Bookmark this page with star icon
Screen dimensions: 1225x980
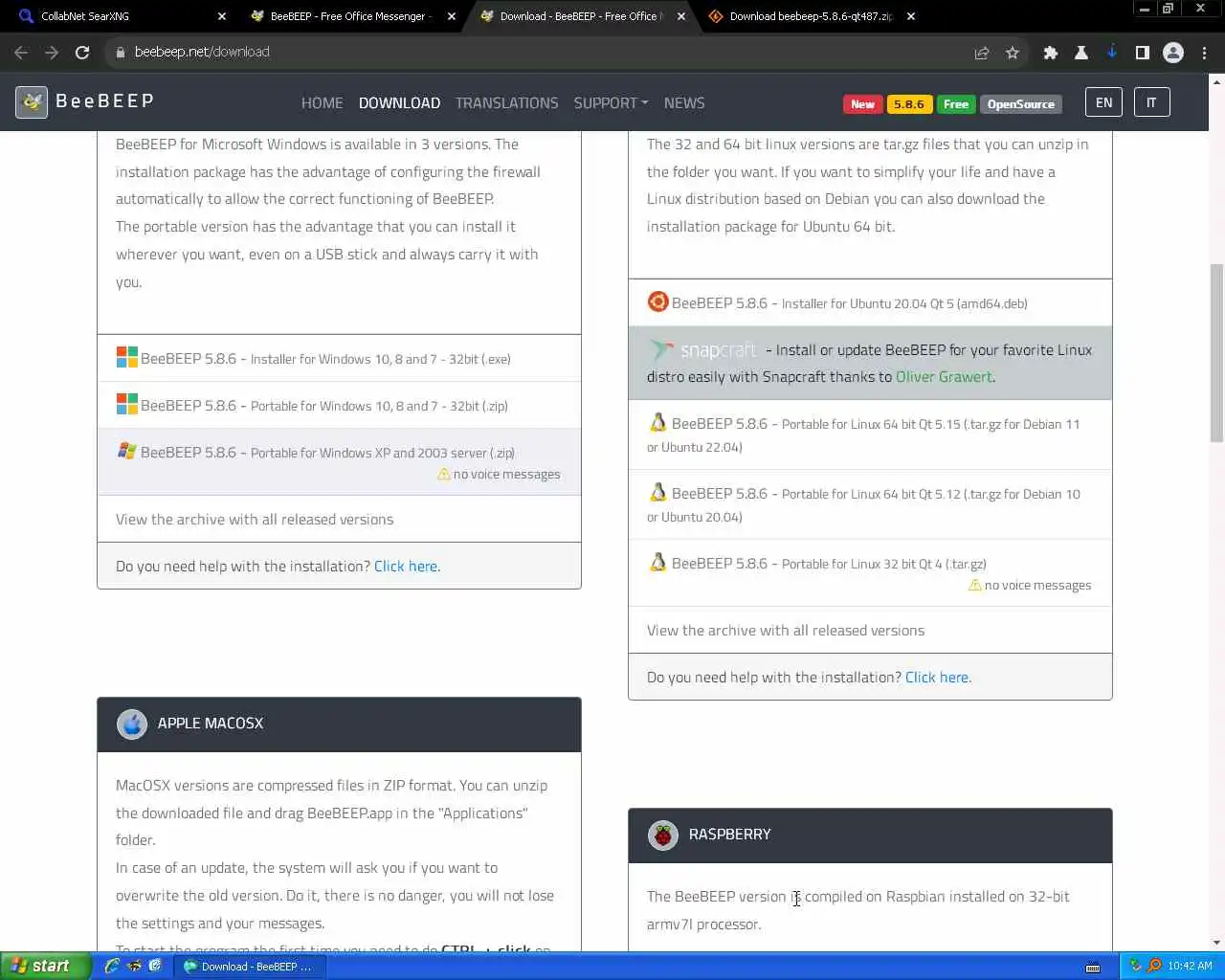(1013, 53)
